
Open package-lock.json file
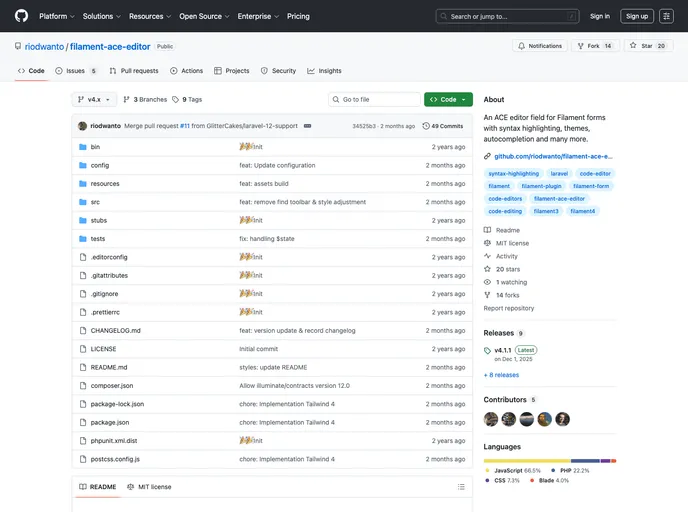[x=117, y=404]
